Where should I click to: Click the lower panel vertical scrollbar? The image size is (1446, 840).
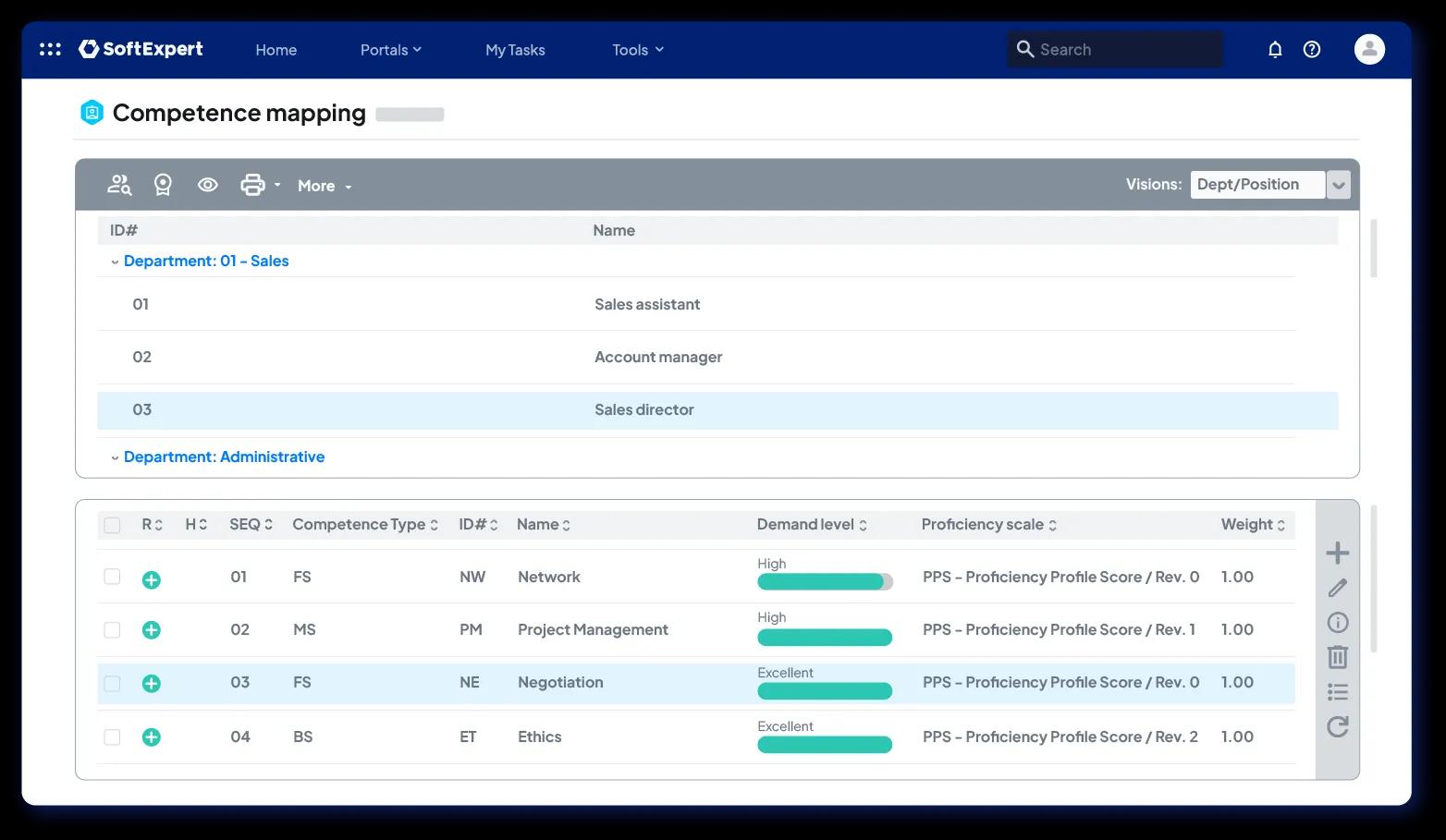click(1374, 578)
